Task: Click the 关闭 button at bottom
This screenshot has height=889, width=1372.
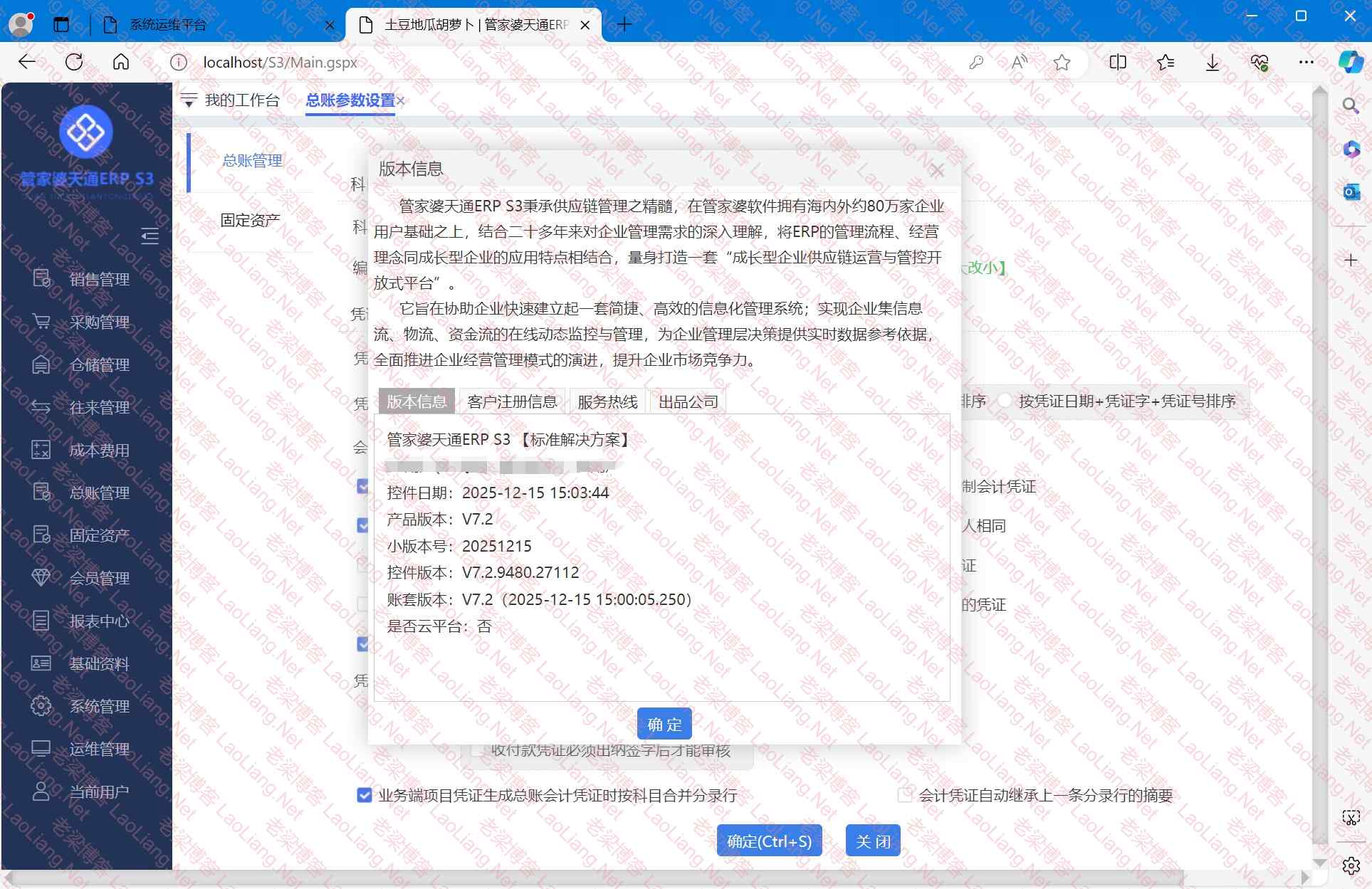Action: (872, 841)
